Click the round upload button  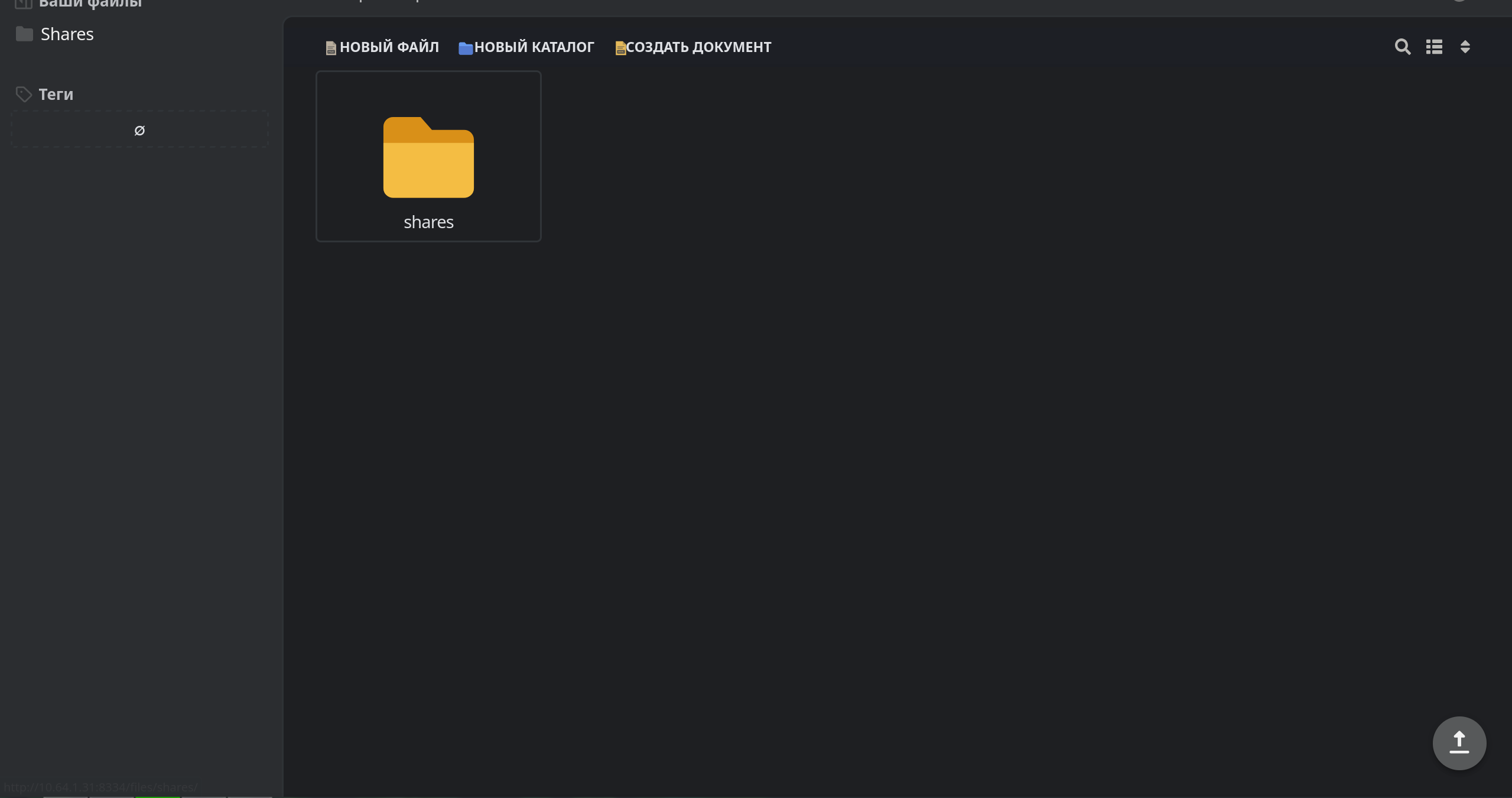[1459, 743]
